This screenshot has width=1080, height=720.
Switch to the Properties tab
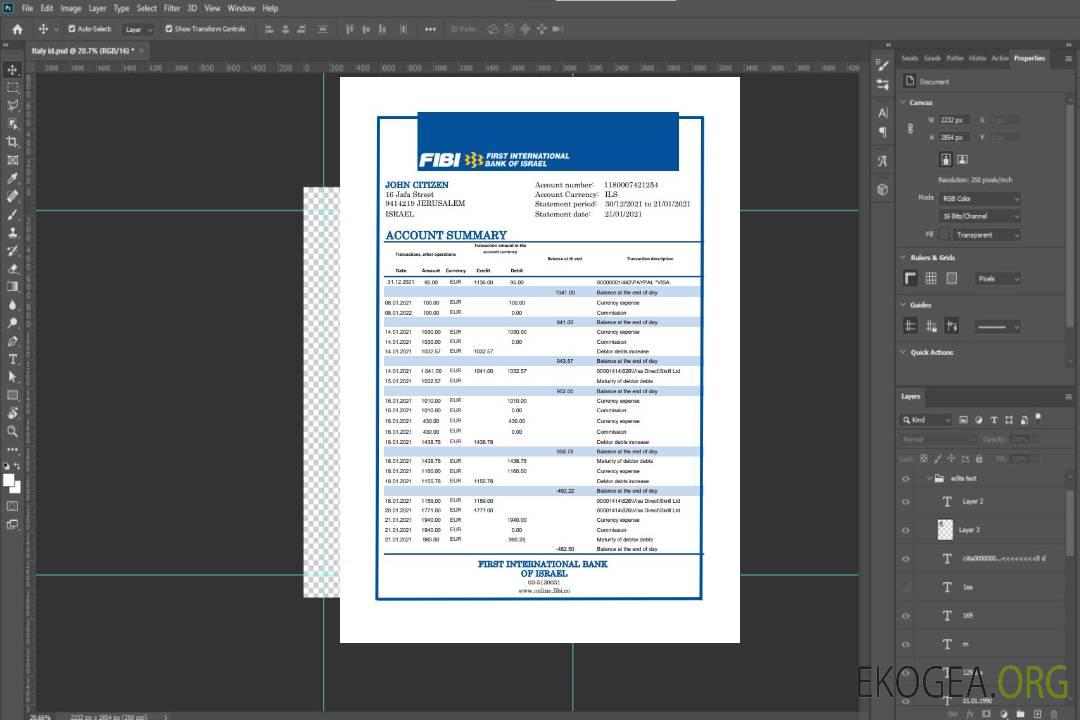[x=1029, y=58]
